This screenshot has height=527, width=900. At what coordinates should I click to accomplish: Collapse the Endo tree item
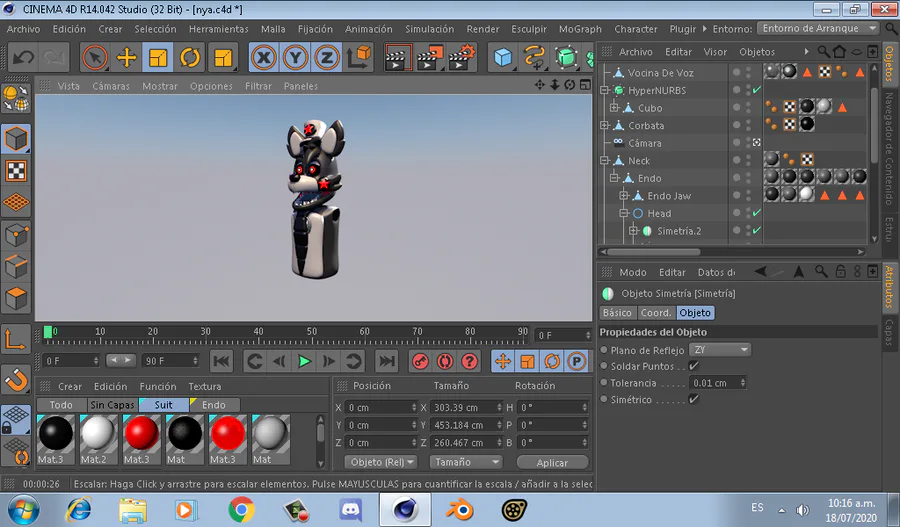pyautogui.click(x=614, y=178)
